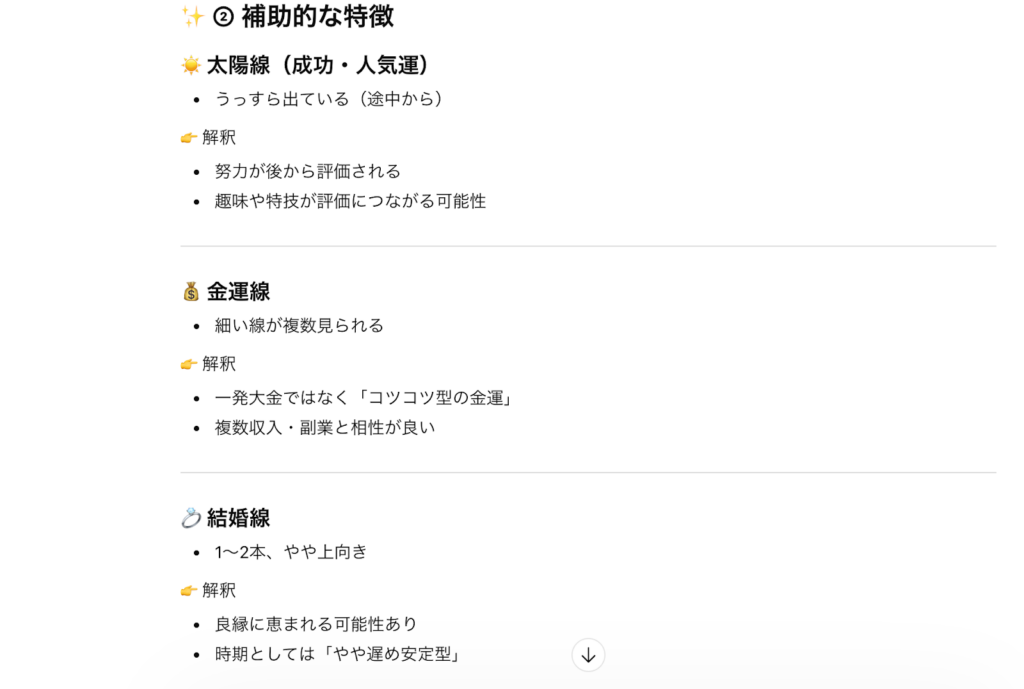Click the text 1〜2本、やや上向き
The width and height of the screenshot is (1024, 689).
pyautogui.click(x=290, y=551)
